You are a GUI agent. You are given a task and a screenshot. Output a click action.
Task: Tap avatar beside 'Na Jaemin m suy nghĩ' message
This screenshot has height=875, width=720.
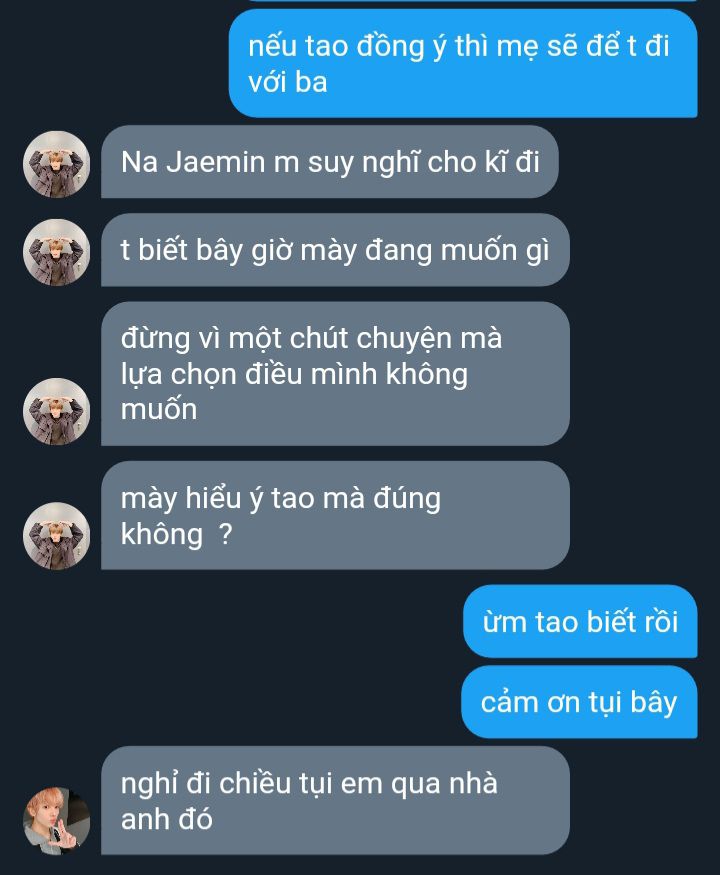(x=56, y=165)
